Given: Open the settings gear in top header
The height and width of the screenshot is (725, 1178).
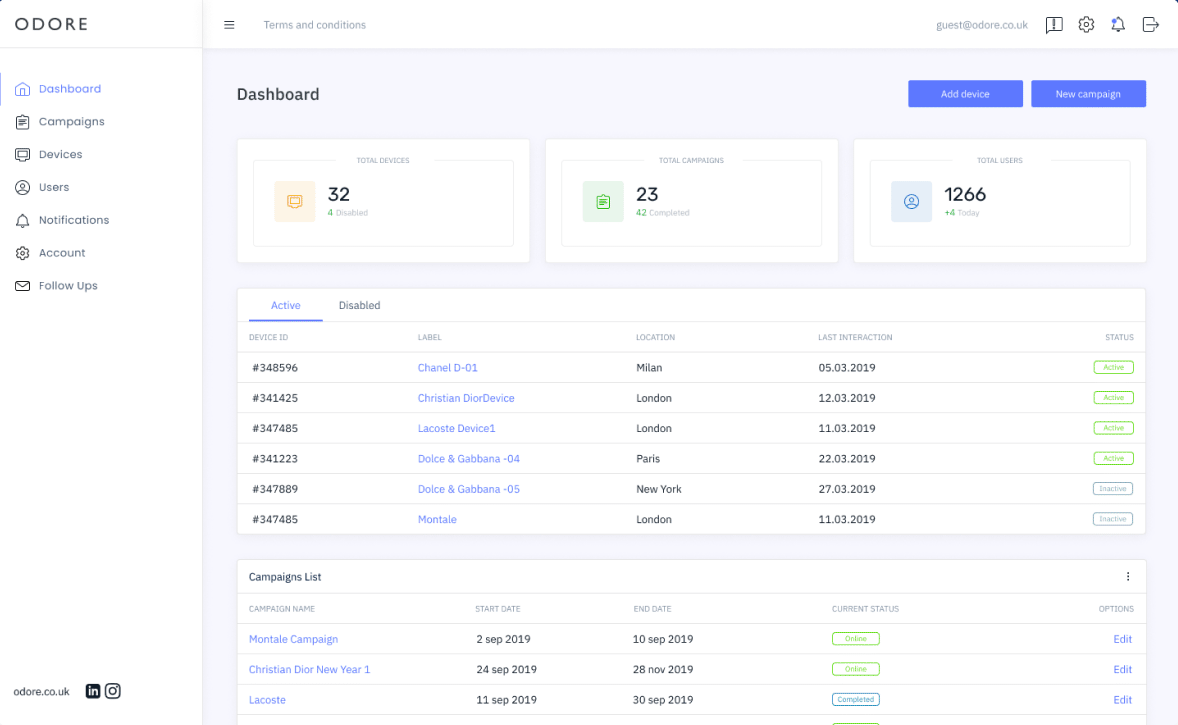Looking at the screenshot, I should click(x=1086, y=25).
